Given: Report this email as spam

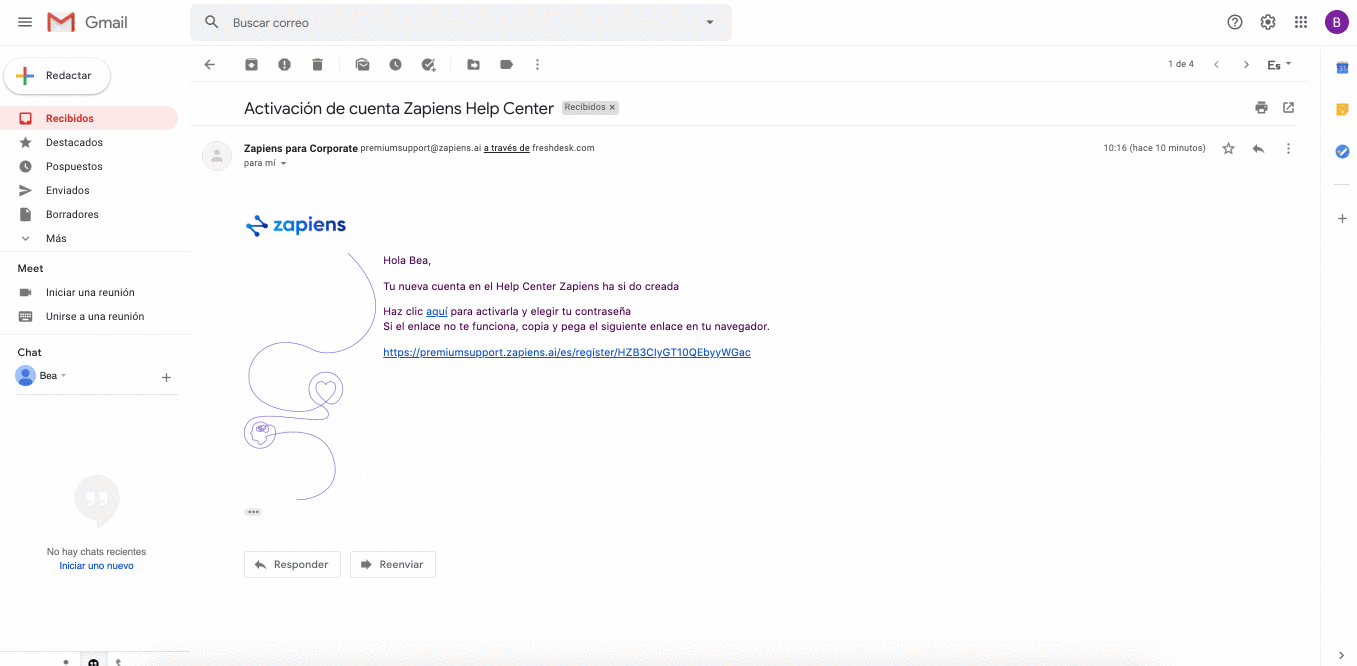Looking at the screenshot, I should click(x=285, y=64).
